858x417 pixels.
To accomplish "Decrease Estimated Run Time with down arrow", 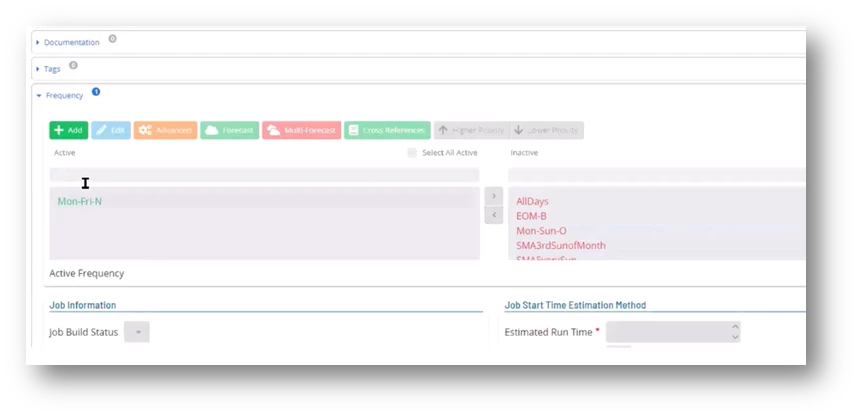I will 735,337.
